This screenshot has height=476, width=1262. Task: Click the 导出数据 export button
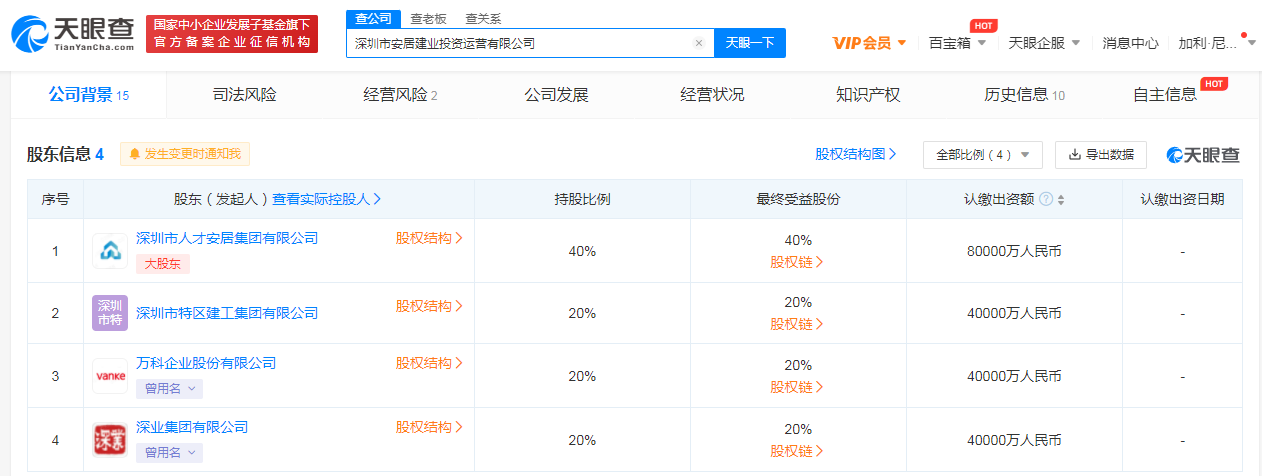click(x=1101, y=155)
